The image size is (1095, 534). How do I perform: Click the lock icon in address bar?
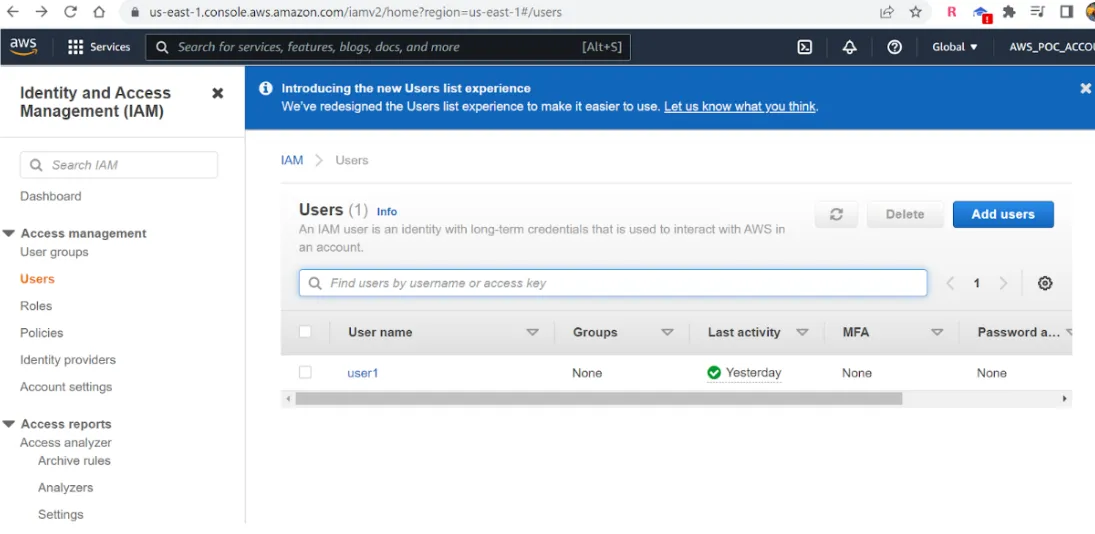135,12
